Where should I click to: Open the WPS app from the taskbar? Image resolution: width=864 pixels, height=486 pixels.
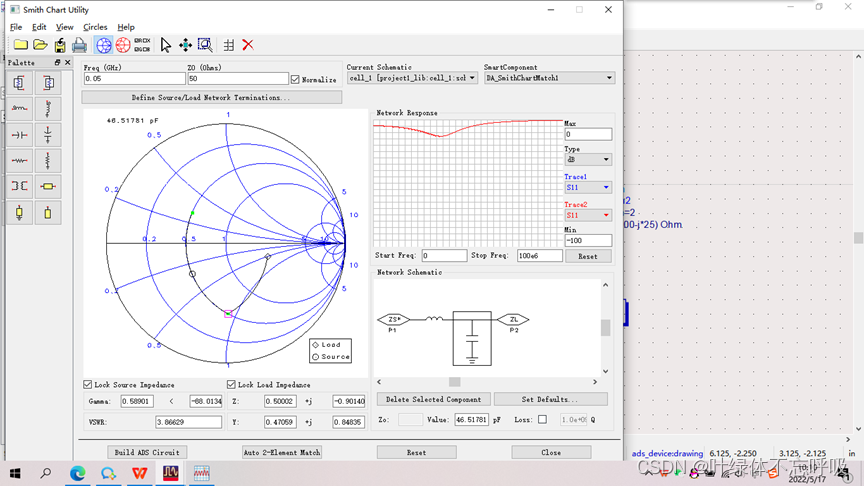pyautogui.click(x=139, y=473)
